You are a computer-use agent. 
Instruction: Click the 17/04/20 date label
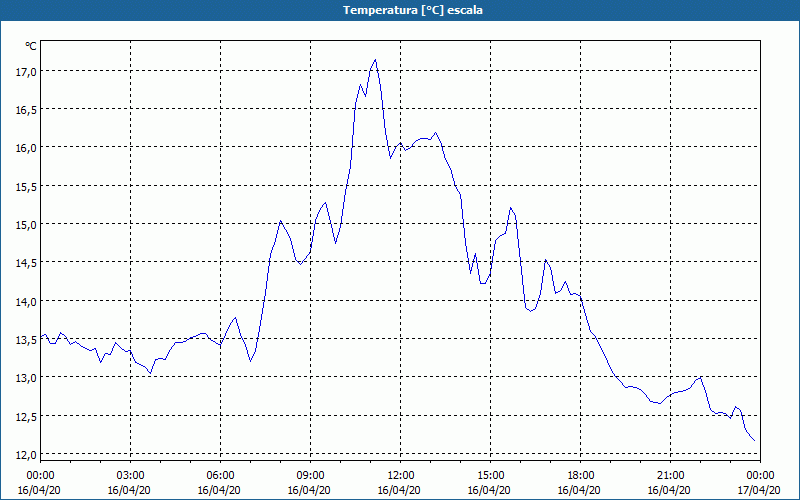pos(759,490)
